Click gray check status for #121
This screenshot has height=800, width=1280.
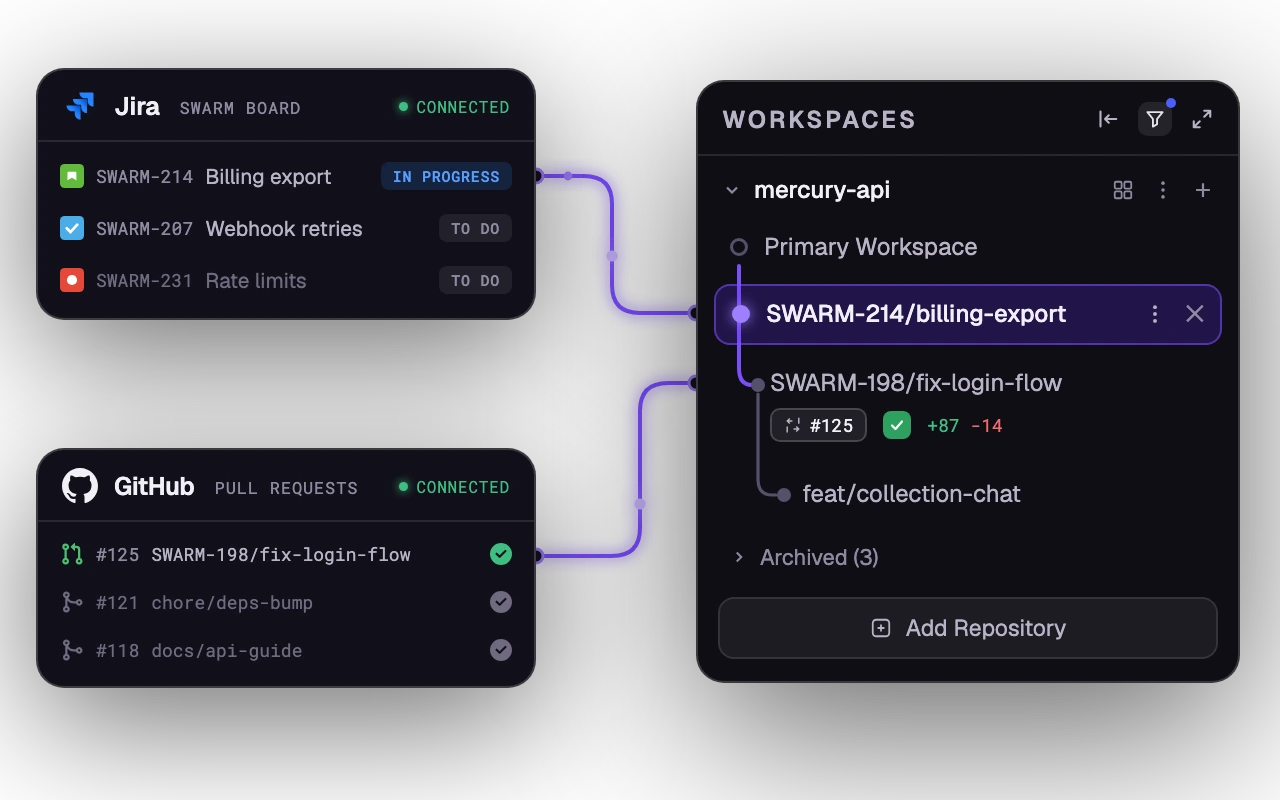pos(501,602)
